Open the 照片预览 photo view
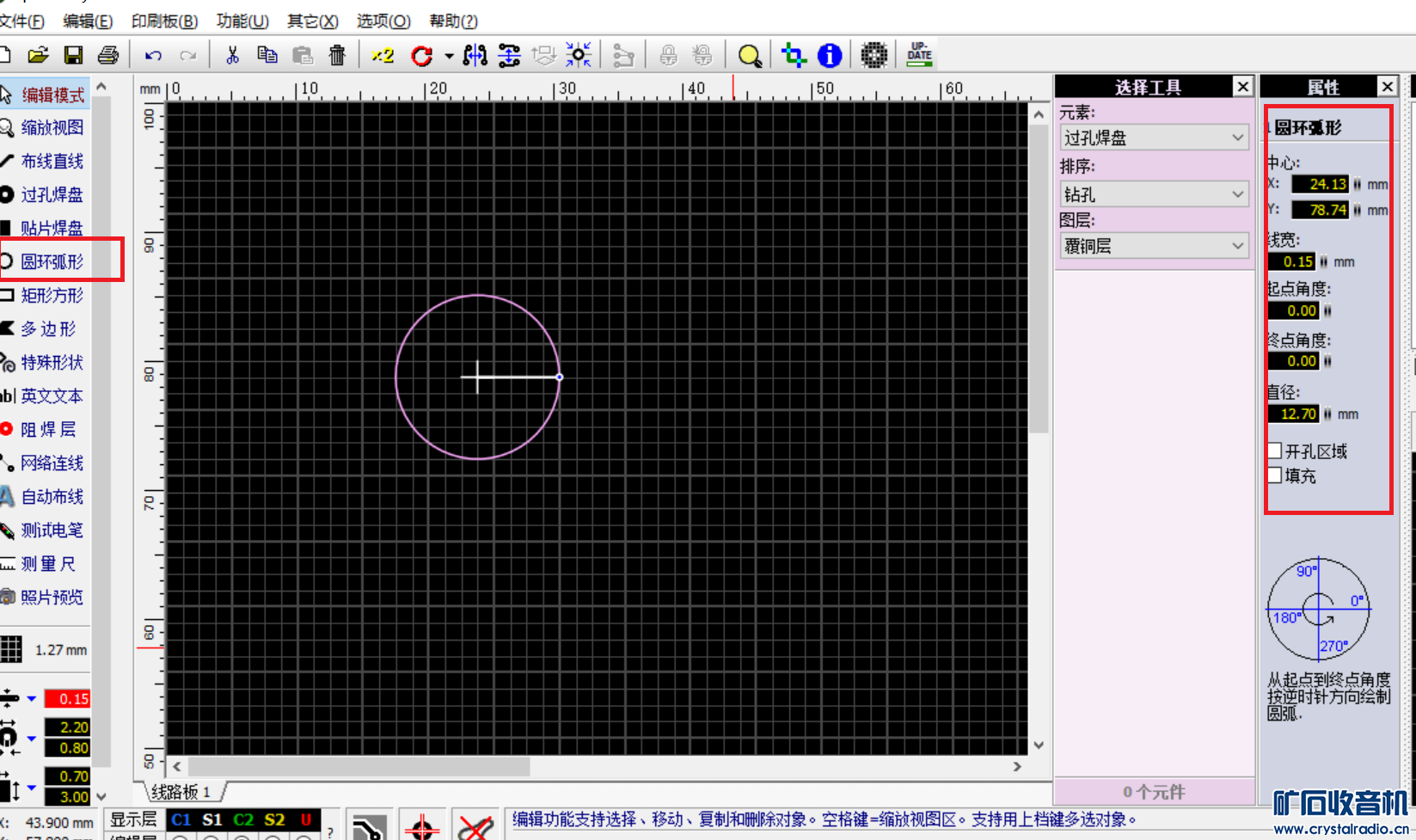The image size is (1416, 840). coord(45,598)
